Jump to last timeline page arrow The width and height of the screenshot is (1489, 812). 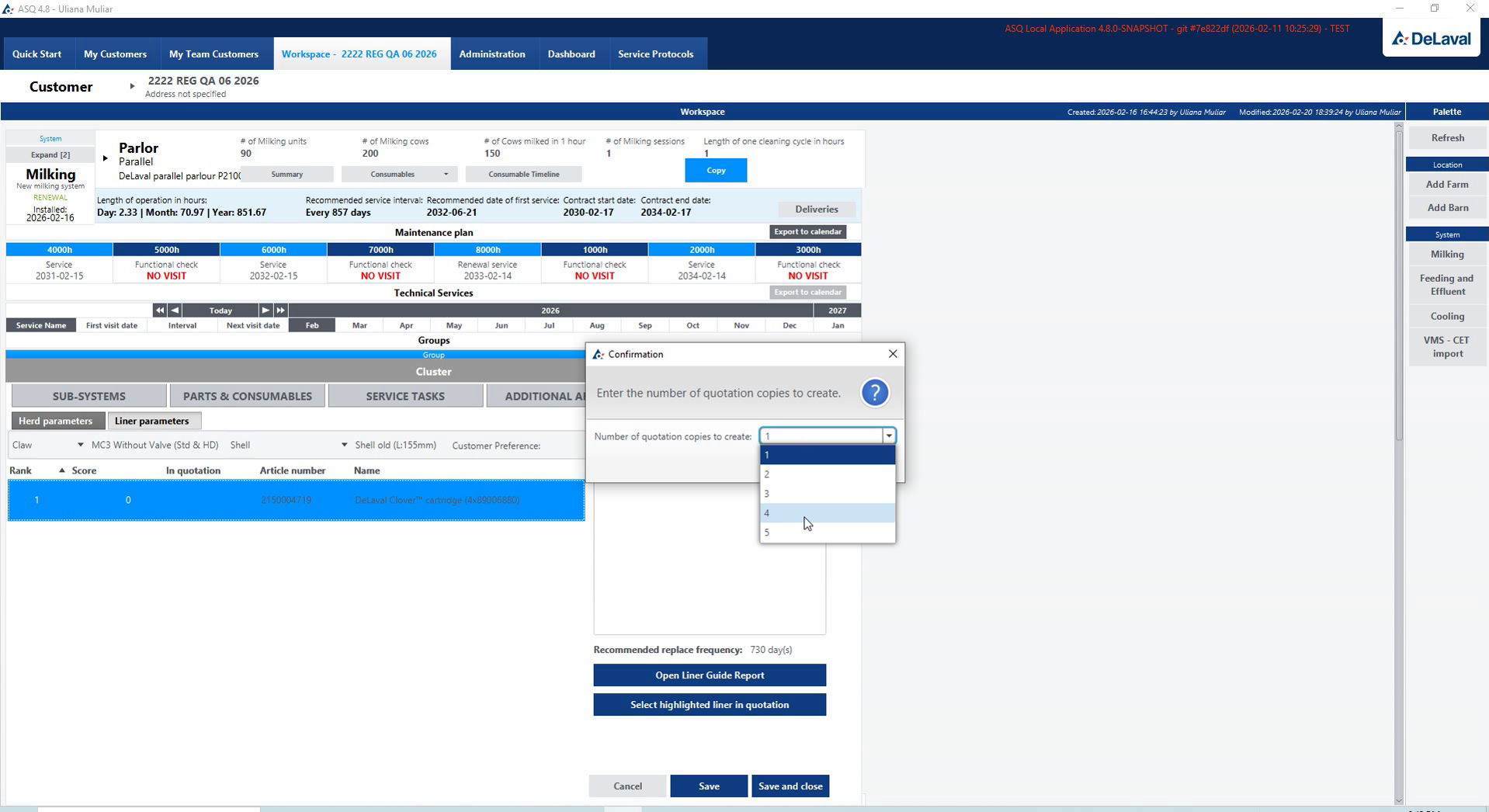280,310
